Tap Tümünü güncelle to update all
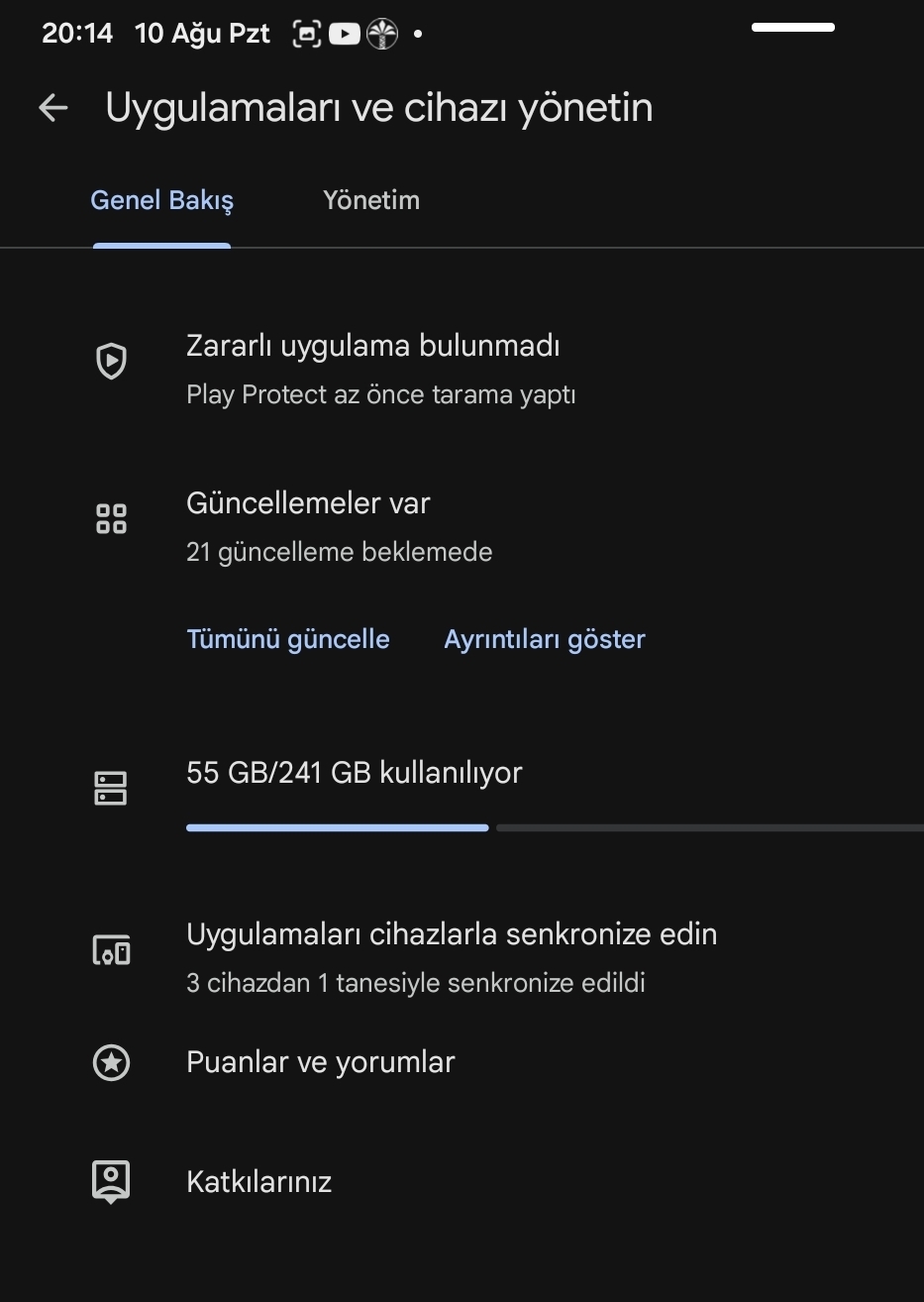 pyautogui.click(x=288, y=639)
